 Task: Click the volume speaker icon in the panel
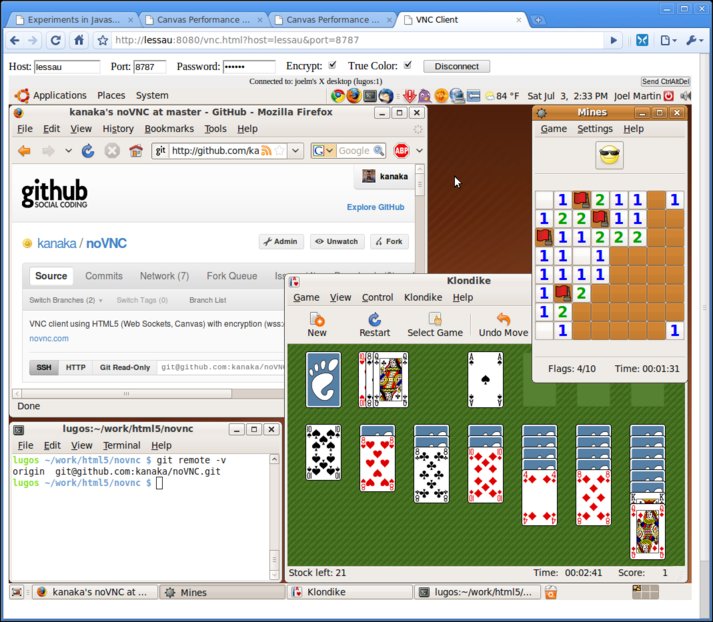(x=685, y=96)
